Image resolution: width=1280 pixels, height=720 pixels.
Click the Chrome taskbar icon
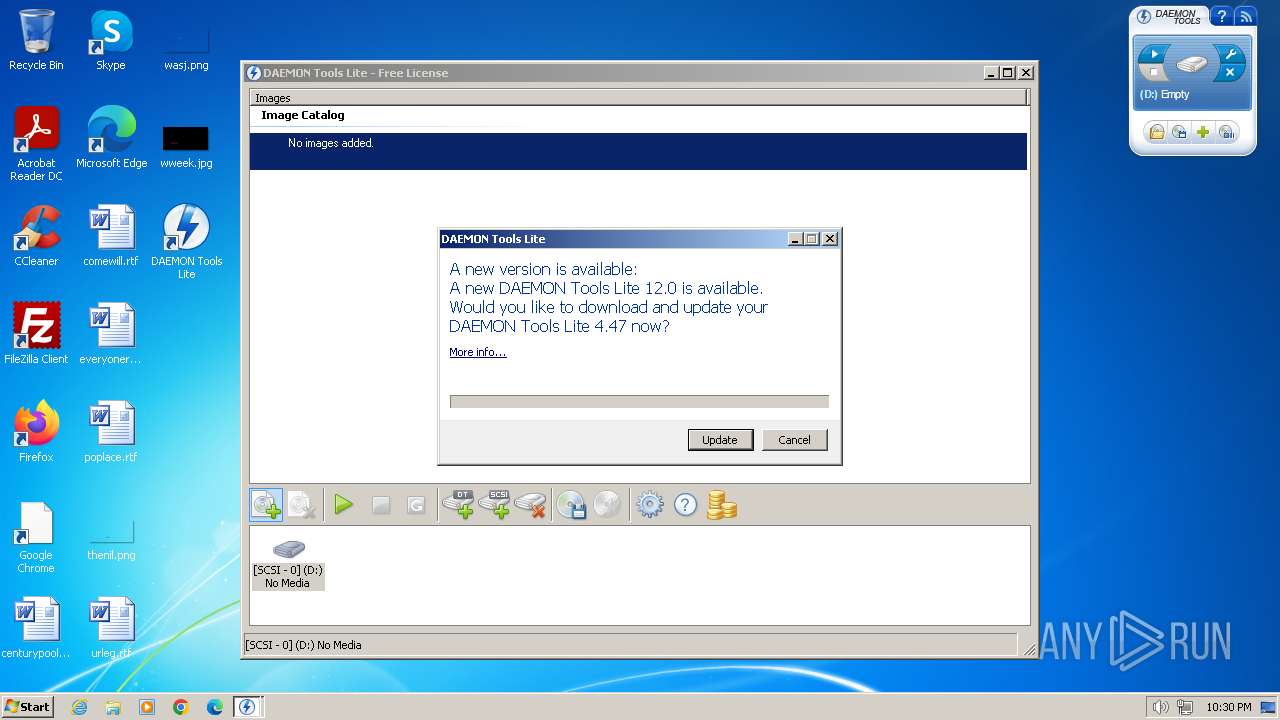click(181, 707)
